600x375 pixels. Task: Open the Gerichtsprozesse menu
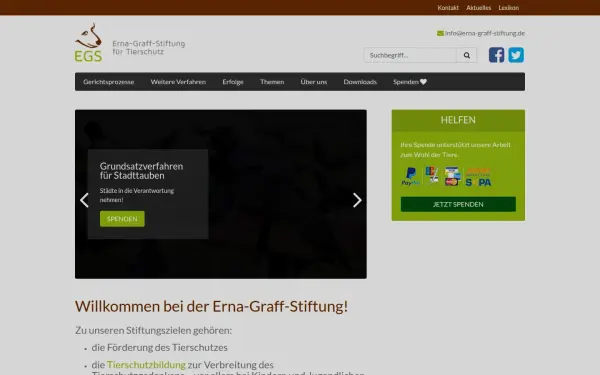point(109,82)
